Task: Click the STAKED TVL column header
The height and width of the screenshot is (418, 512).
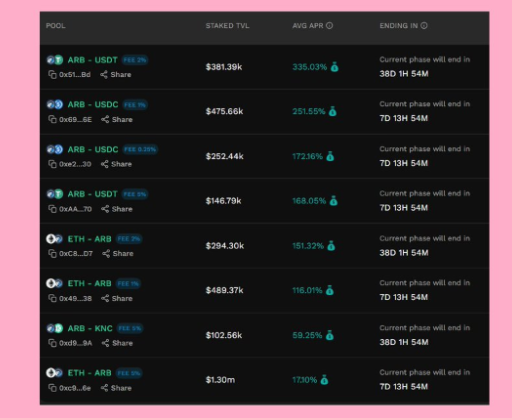Action: (x=227, y=26)
